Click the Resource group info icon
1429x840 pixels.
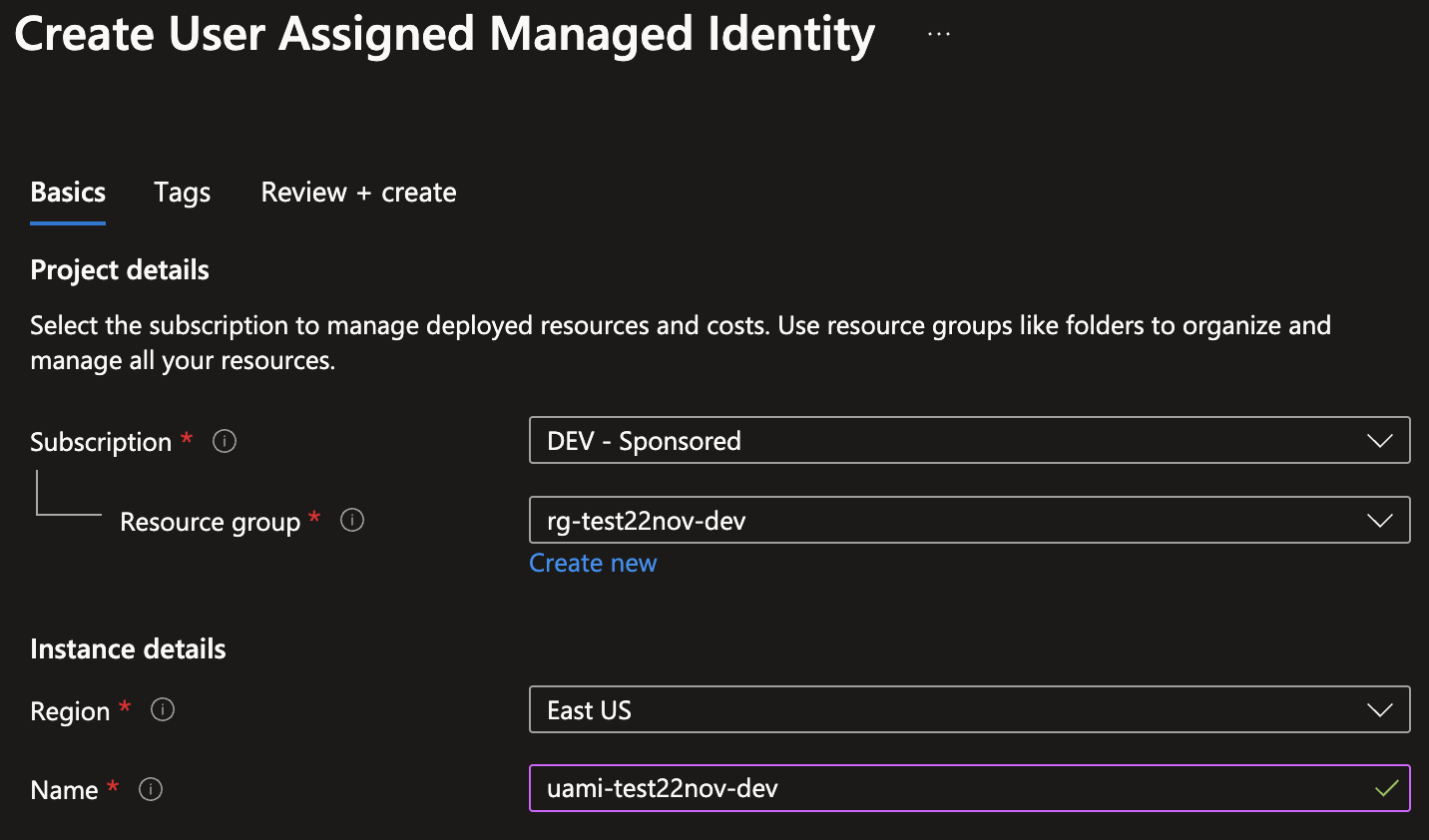click(x=352, y=520)
